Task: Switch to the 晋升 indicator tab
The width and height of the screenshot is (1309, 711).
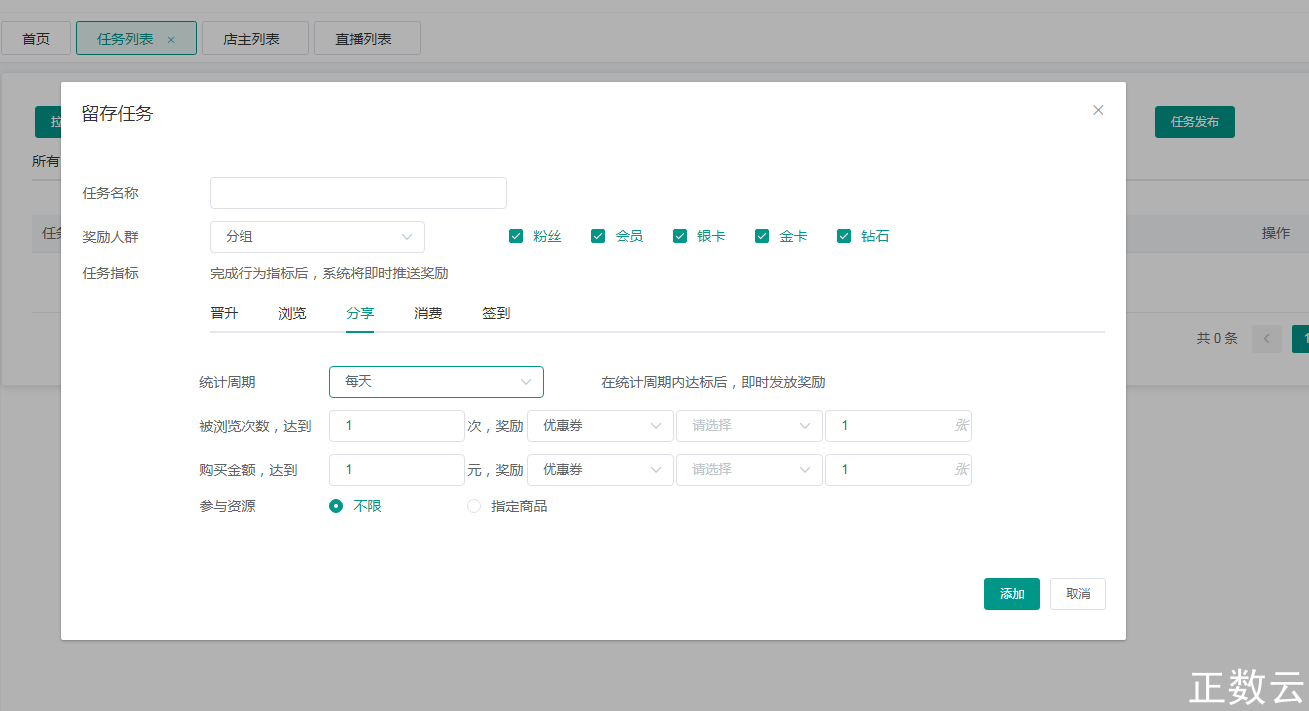Action: 224,313
